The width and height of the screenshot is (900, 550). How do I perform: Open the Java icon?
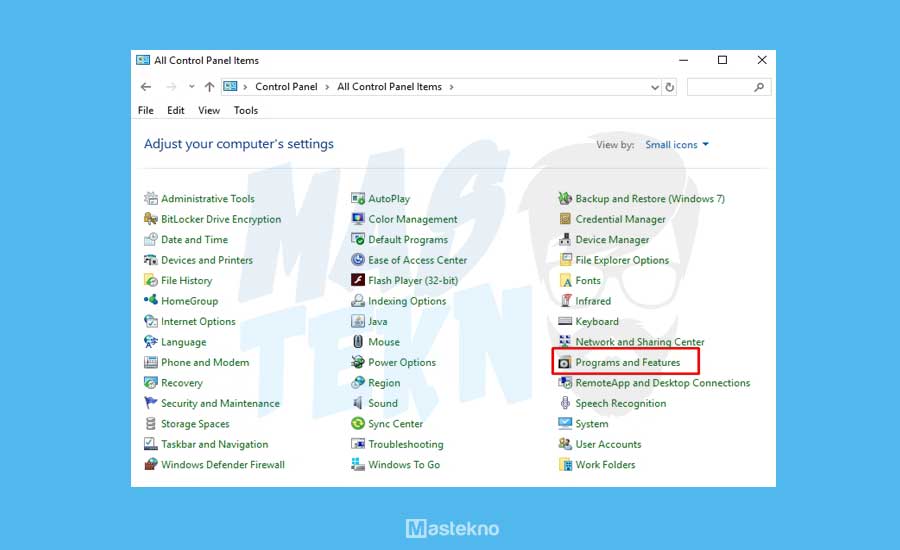(x=358, y=322)
